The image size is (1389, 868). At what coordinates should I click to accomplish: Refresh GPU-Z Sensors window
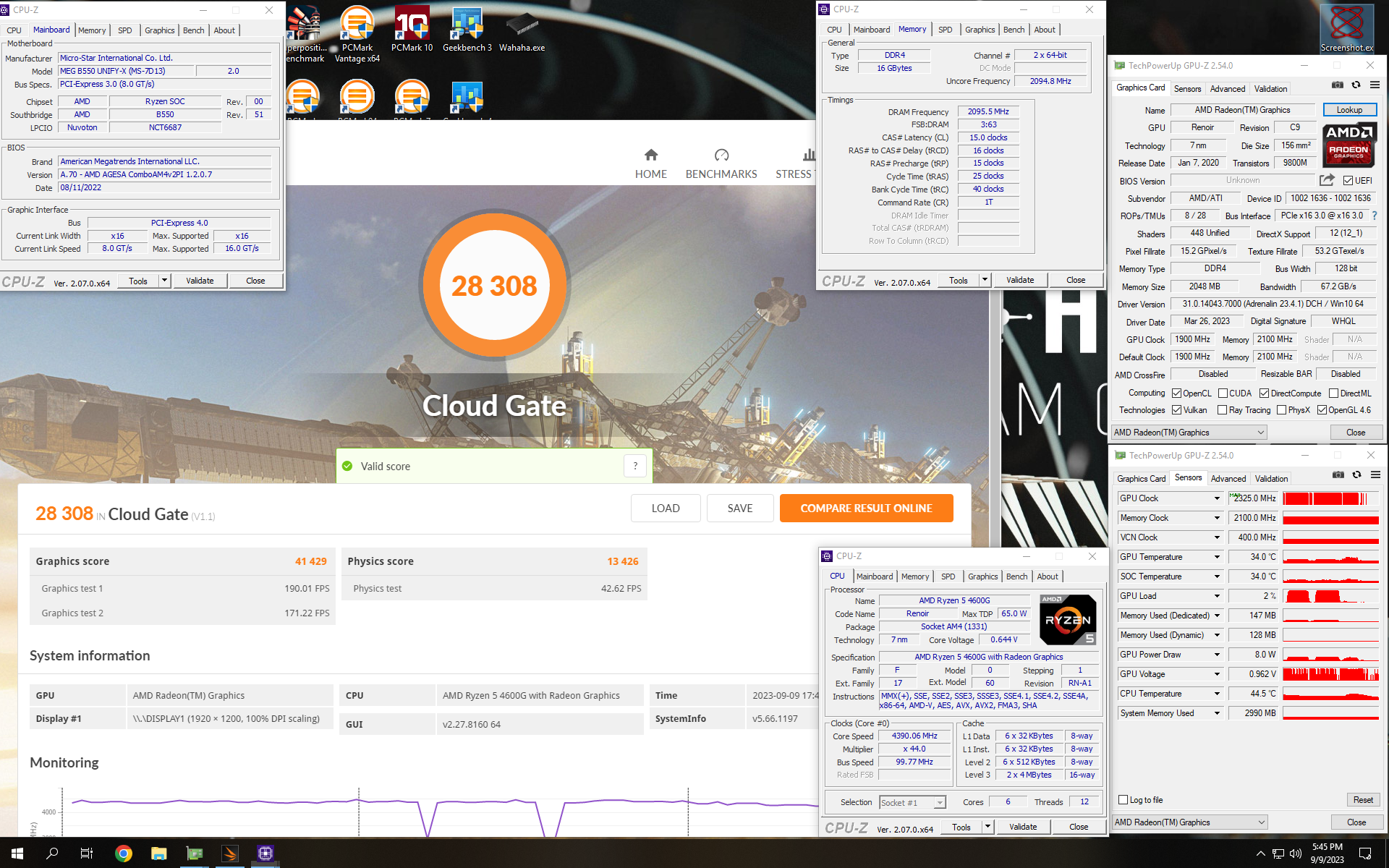pos(1357,475)
